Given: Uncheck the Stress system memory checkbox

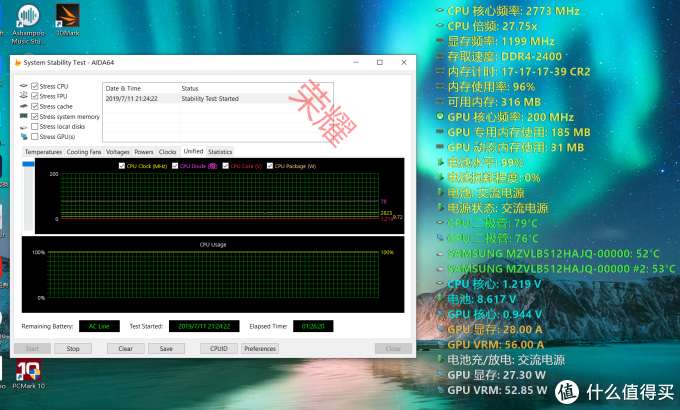Looking at the screenshot, I should (x=35, y=117).
